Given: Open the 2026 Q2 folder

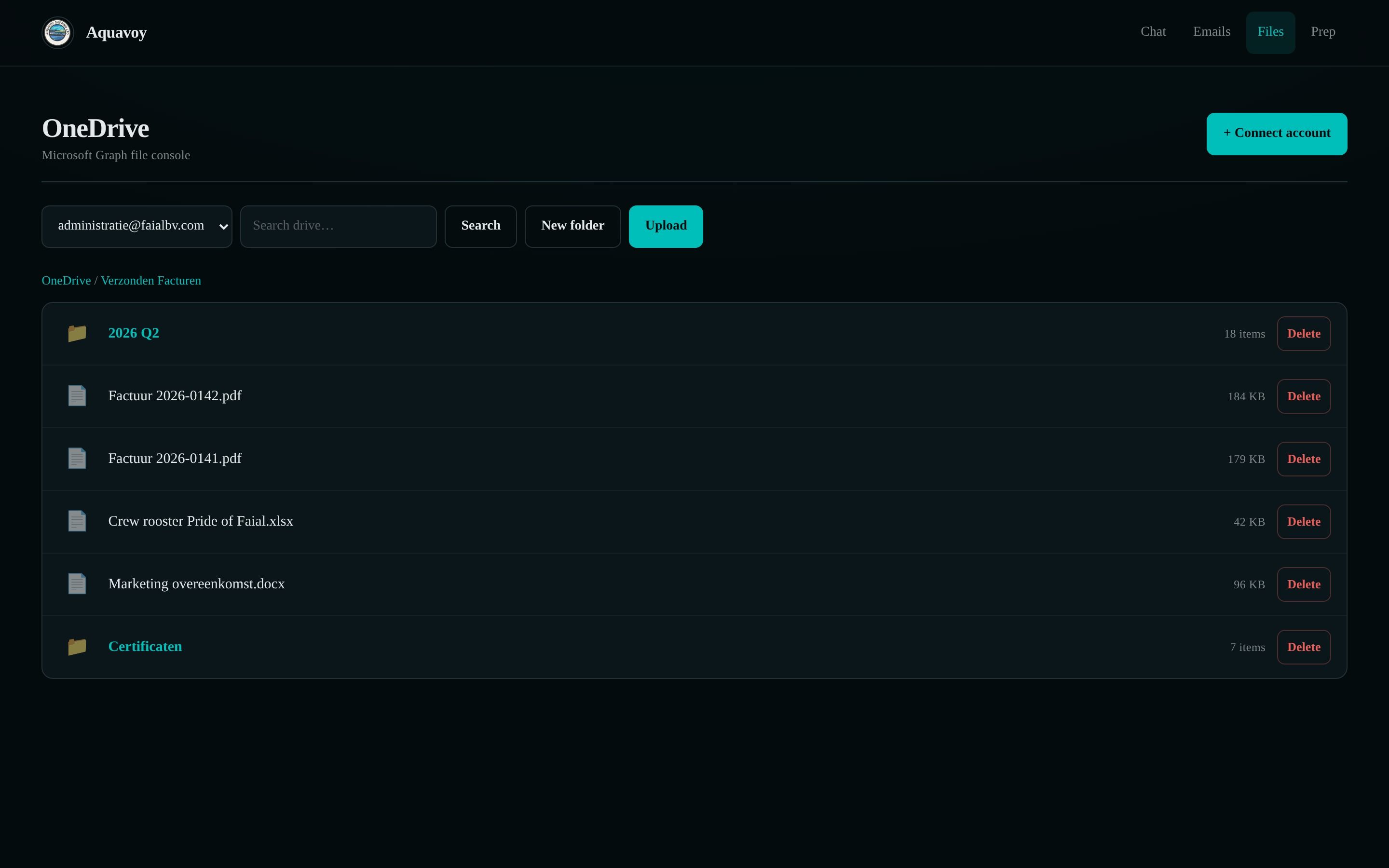Looking at the screenshot, I should tap(134, 334).
